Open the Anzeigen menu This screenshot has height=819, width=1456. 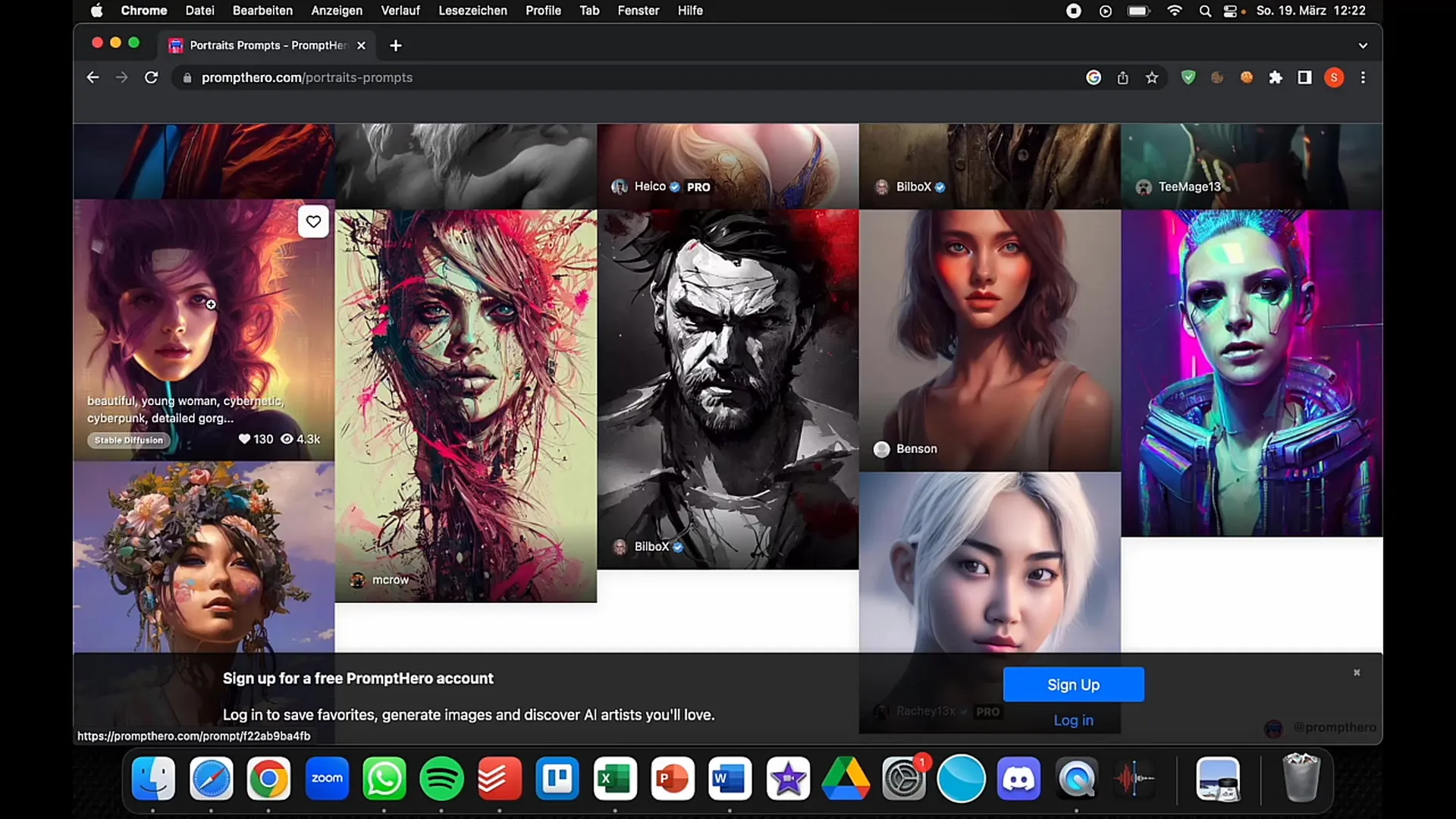click(337, 11)
